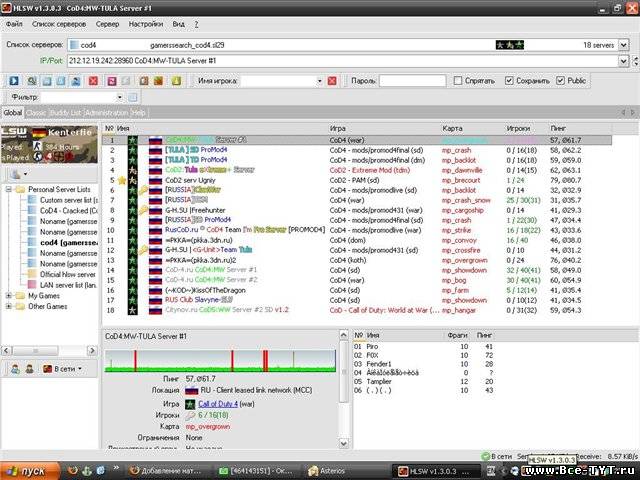Viewport: 640px width, 480px height.
Task: Click the Russian flag on row 14 CoD-4.ru Server #1
Action: 156,270
